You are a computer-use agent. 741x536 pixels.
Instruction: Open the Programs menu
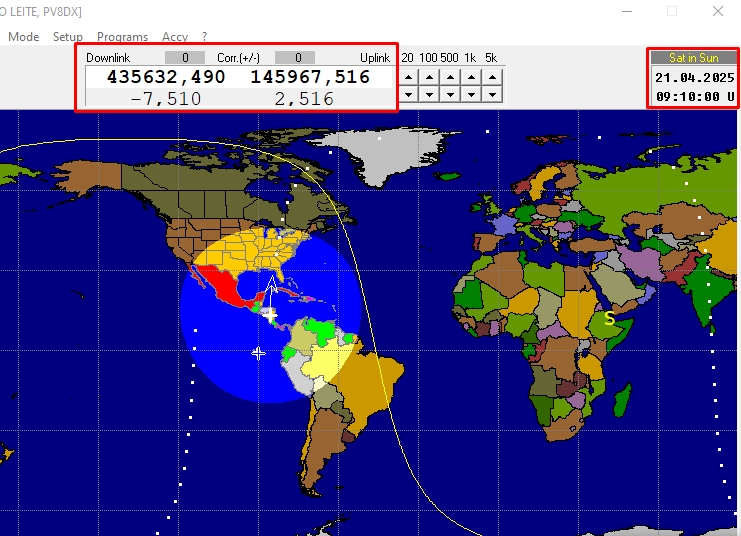click(122, 36)
